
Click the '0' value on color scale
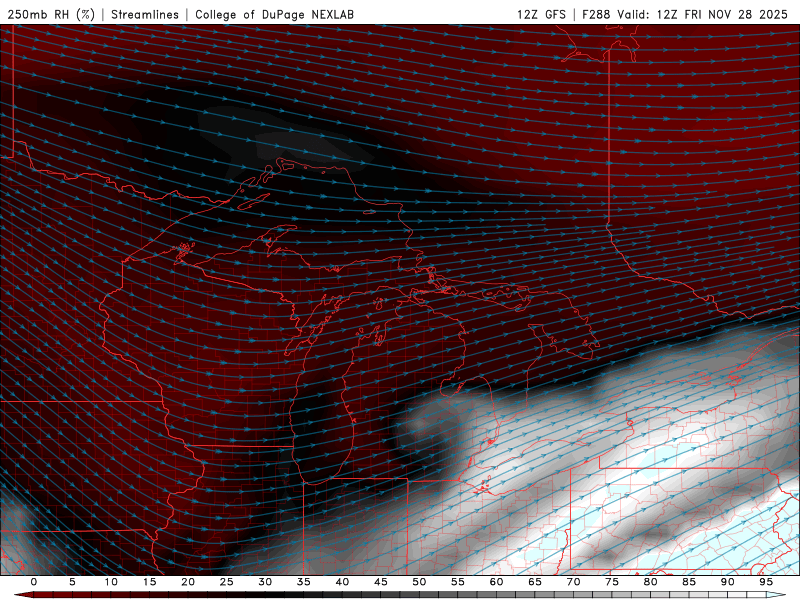coord(34,582)
